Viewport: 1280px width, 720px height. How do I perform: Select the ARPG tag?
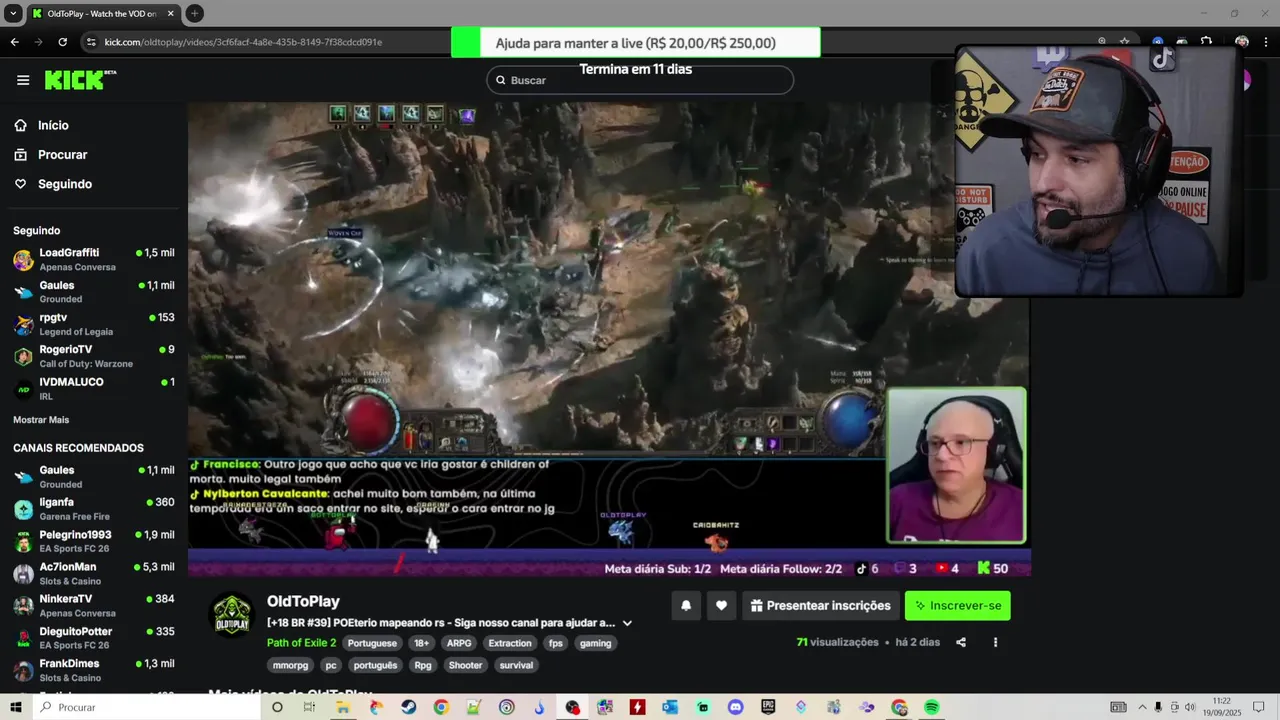pyautogui.click(x=459, y=643)
